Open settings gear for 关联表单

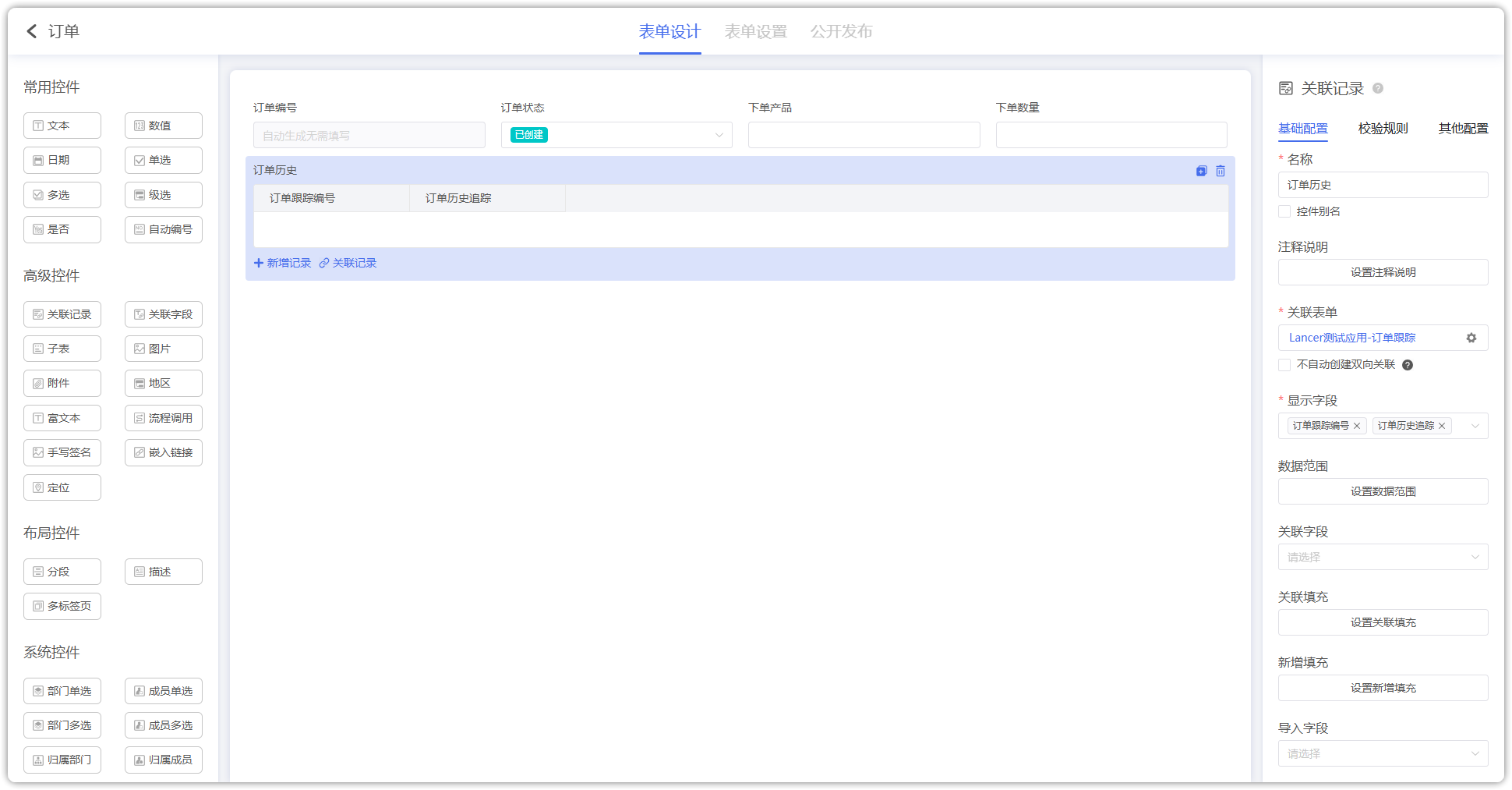click(x=1471, y=338)
